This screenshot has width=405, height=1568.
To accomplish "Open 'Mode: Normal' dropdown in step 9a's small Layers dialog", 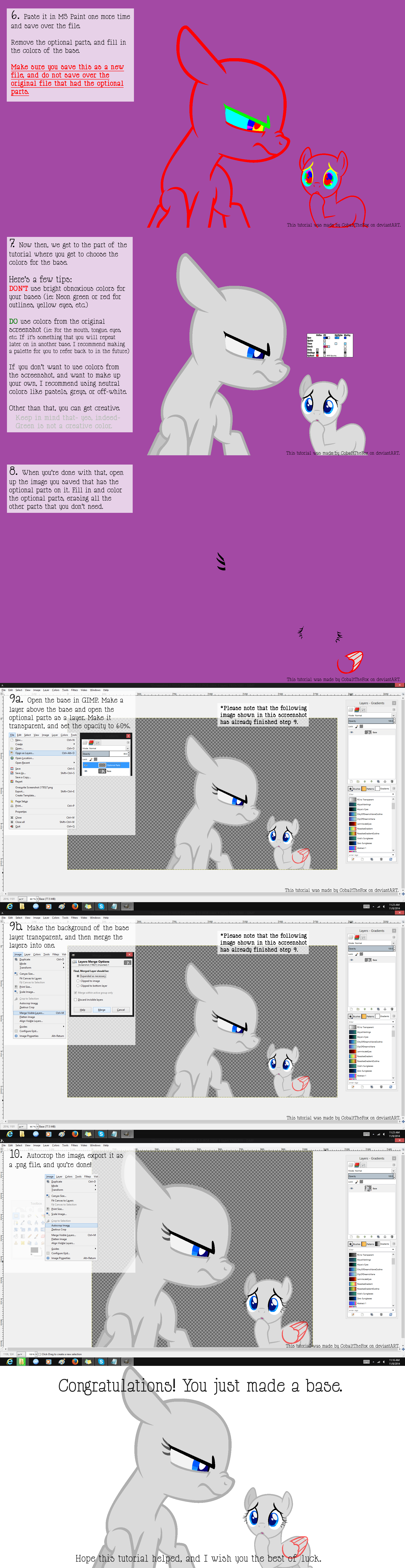I will pos(106,749).
